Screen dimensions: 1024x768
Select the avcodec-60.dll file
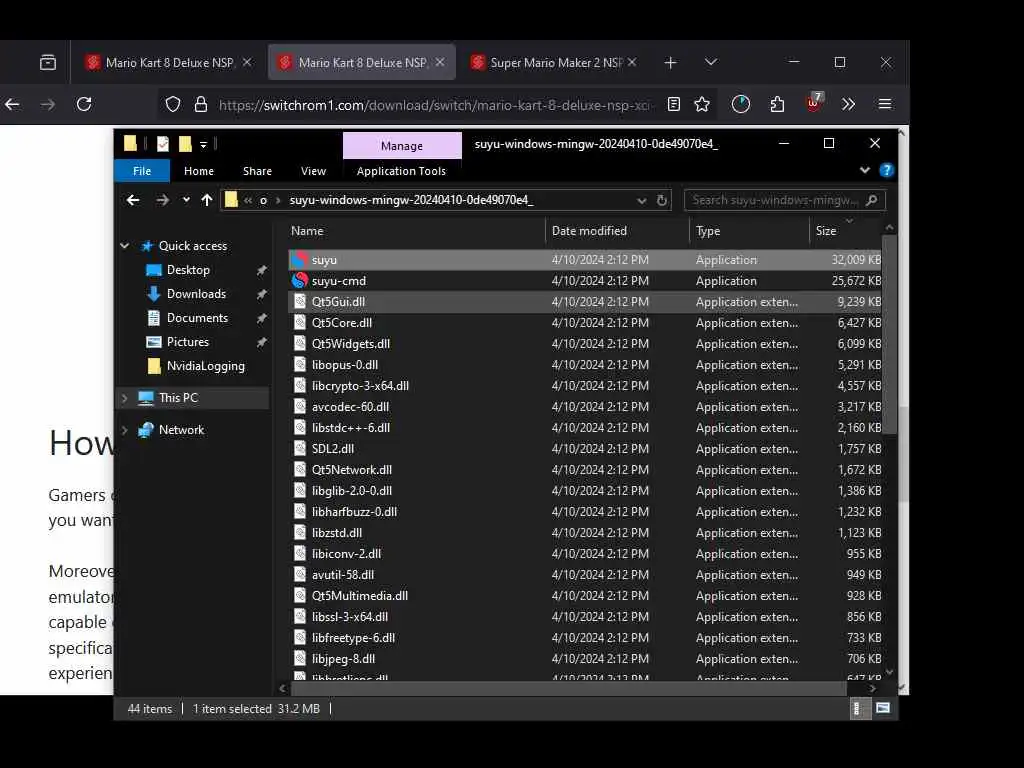584,407
